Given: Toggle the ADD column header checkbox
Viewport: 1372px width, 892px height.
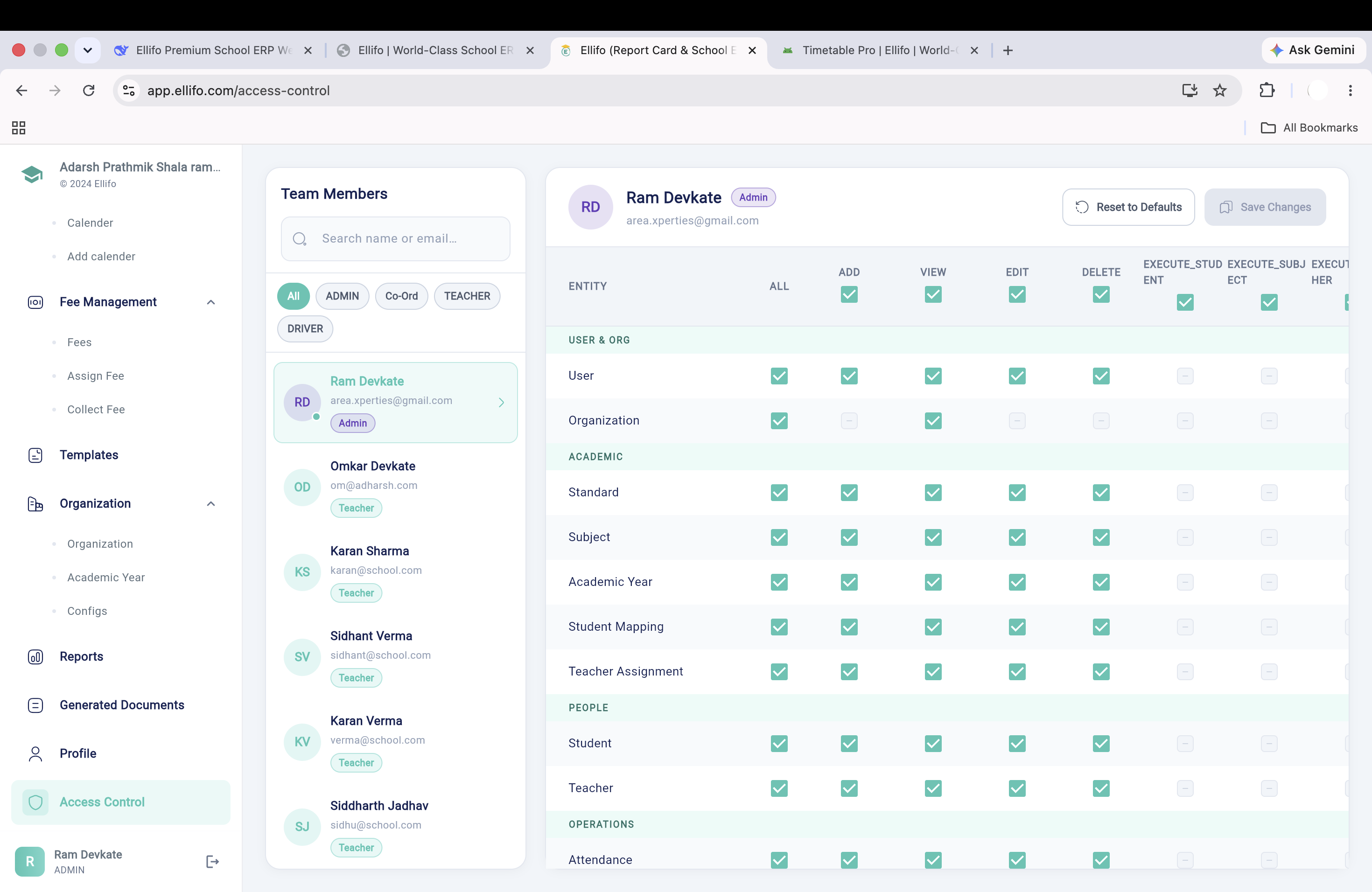Looking at the screenshot, I should point(848,294).
